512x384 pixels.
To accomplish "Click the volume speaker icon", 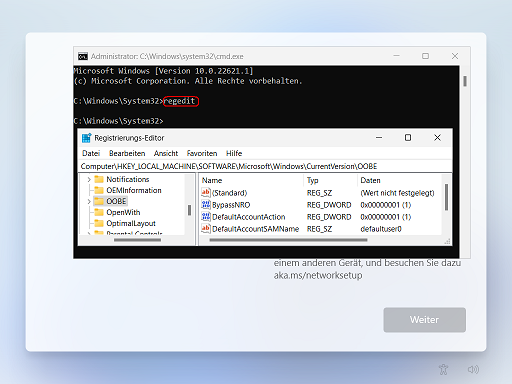I will tap(473, 369).
